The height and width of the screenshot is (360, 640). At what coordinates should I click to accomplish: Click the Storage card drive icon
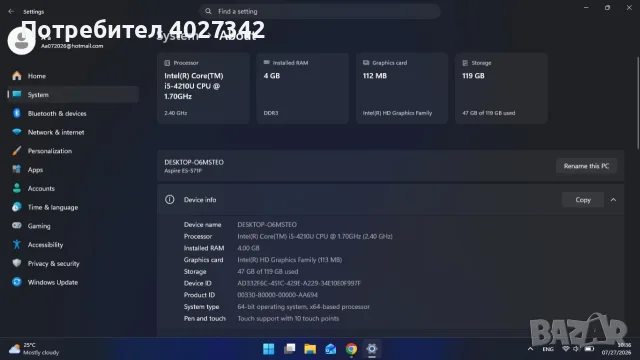(x=465, y=63)
